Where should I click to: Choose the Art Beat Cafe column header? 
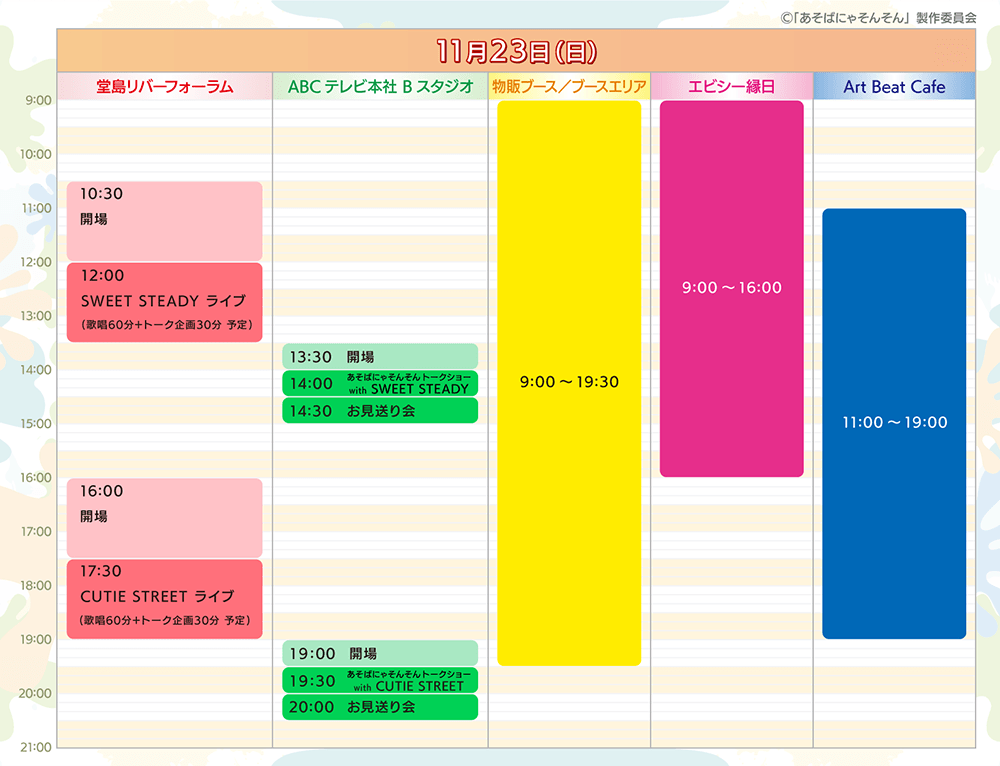(894, 87)
